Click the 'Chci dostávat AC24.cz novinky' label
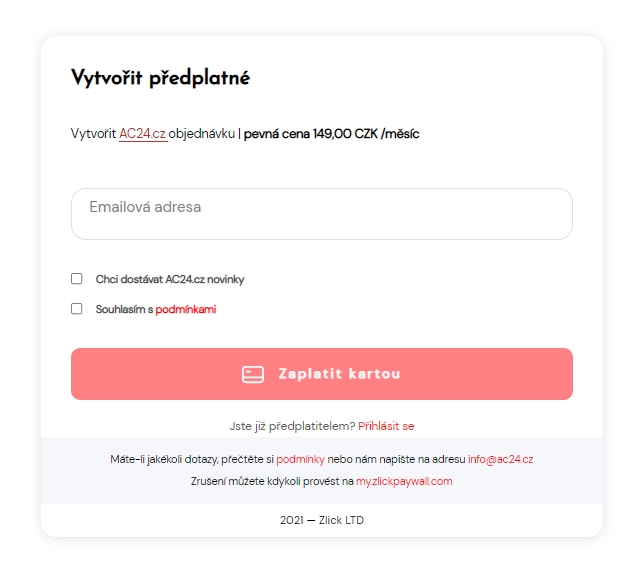This screenshot has width=642, height=572. tap(169, 280)
